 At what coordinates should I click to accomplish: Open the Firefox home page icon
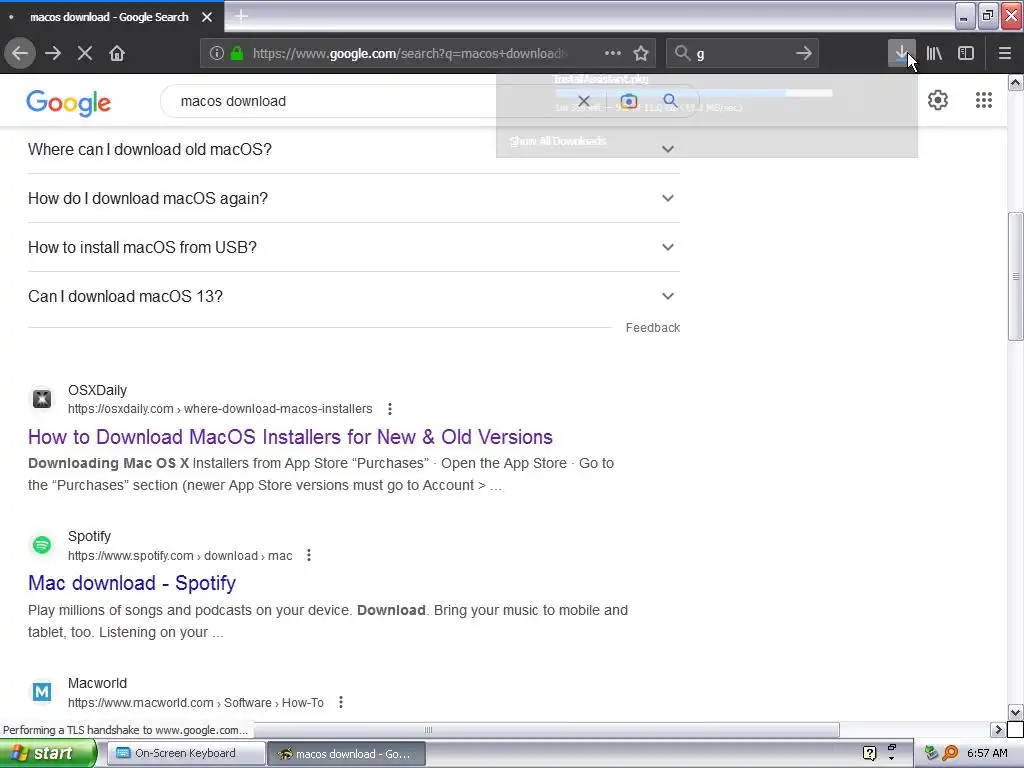click(117, 54)
